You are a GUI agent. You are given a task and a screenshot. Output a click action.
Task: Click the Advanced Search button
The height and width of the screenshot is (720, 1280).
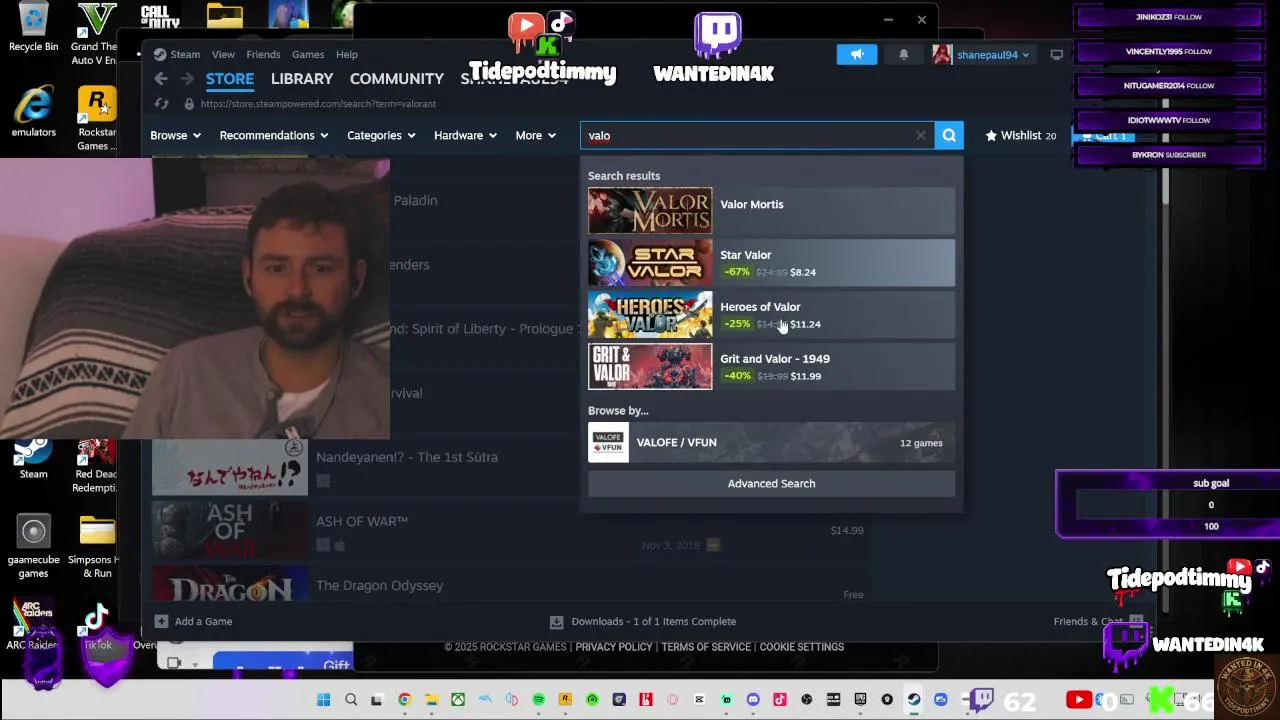coord(771,484)
